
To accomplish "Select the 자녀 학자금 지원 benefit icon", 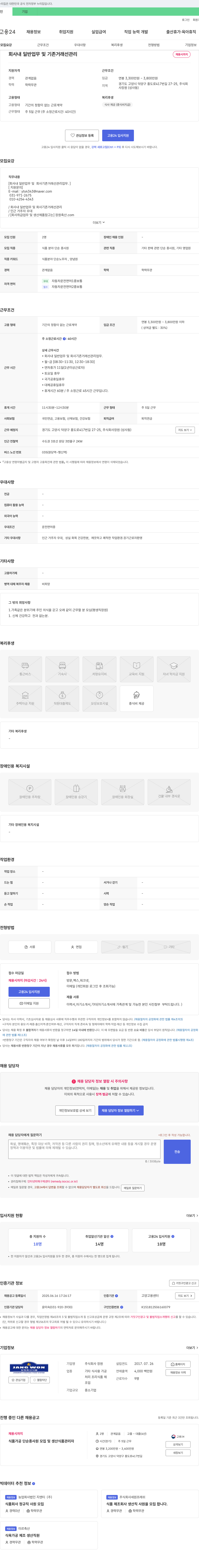I will click(x=174, y=669).
